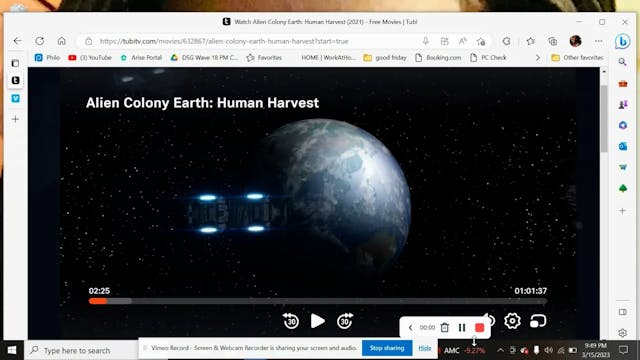Open sidebar Shopping icon
The height and width of the screenshot is (360, 640).
click(623, 167)
